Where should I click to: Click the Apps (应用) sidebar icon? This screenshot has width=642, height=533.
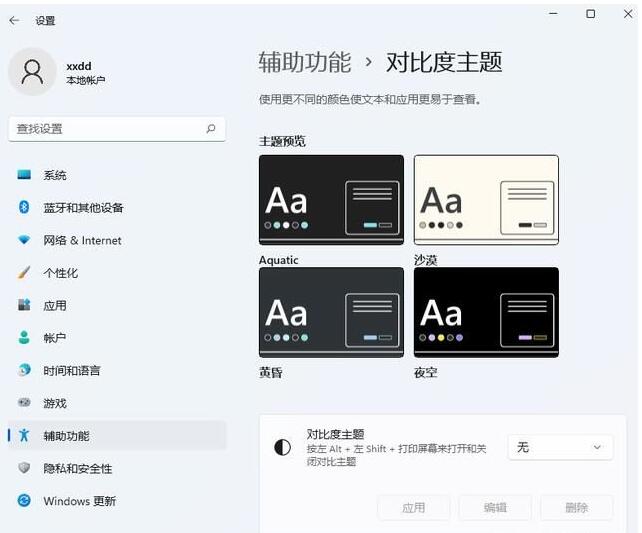click(x=24, y=305)
